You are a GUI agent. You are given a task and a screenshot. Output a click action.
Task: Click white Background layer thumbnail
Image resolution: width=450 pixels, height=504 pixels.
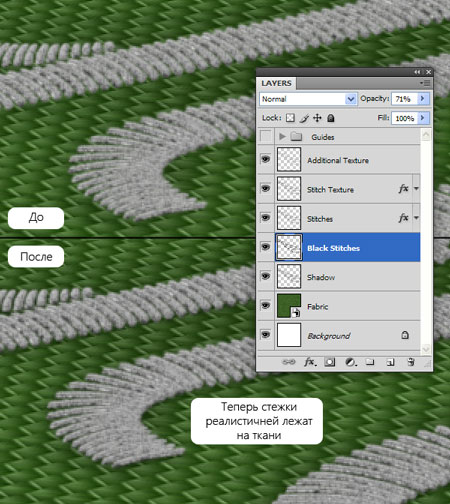pos(289,335)
